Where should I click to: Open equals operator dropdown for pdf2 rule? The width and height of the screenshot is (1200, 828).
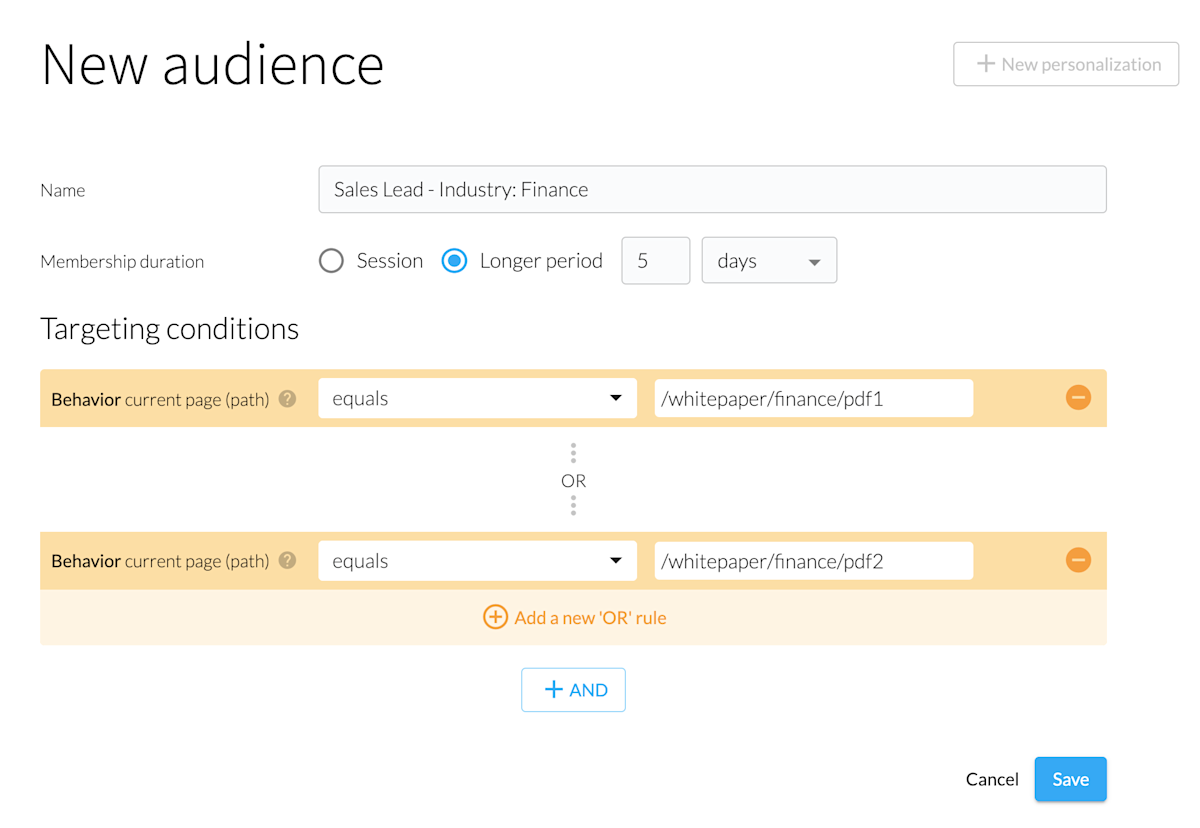click(x=477, y=561)
